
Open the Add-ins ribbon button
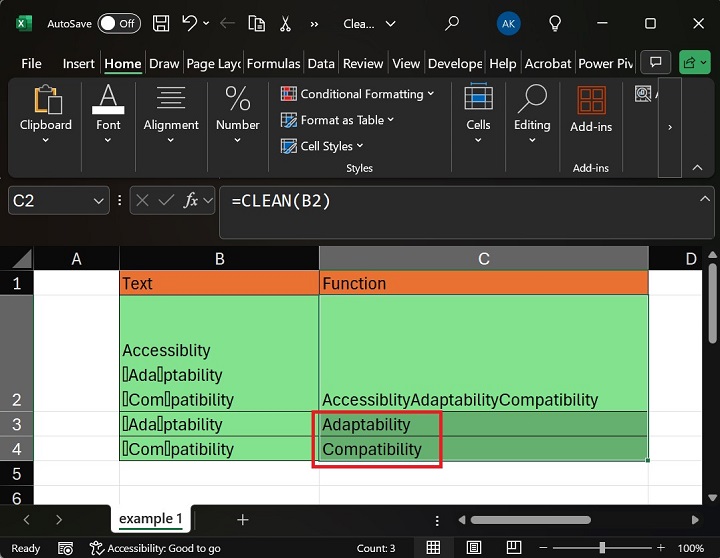(591, 110)
